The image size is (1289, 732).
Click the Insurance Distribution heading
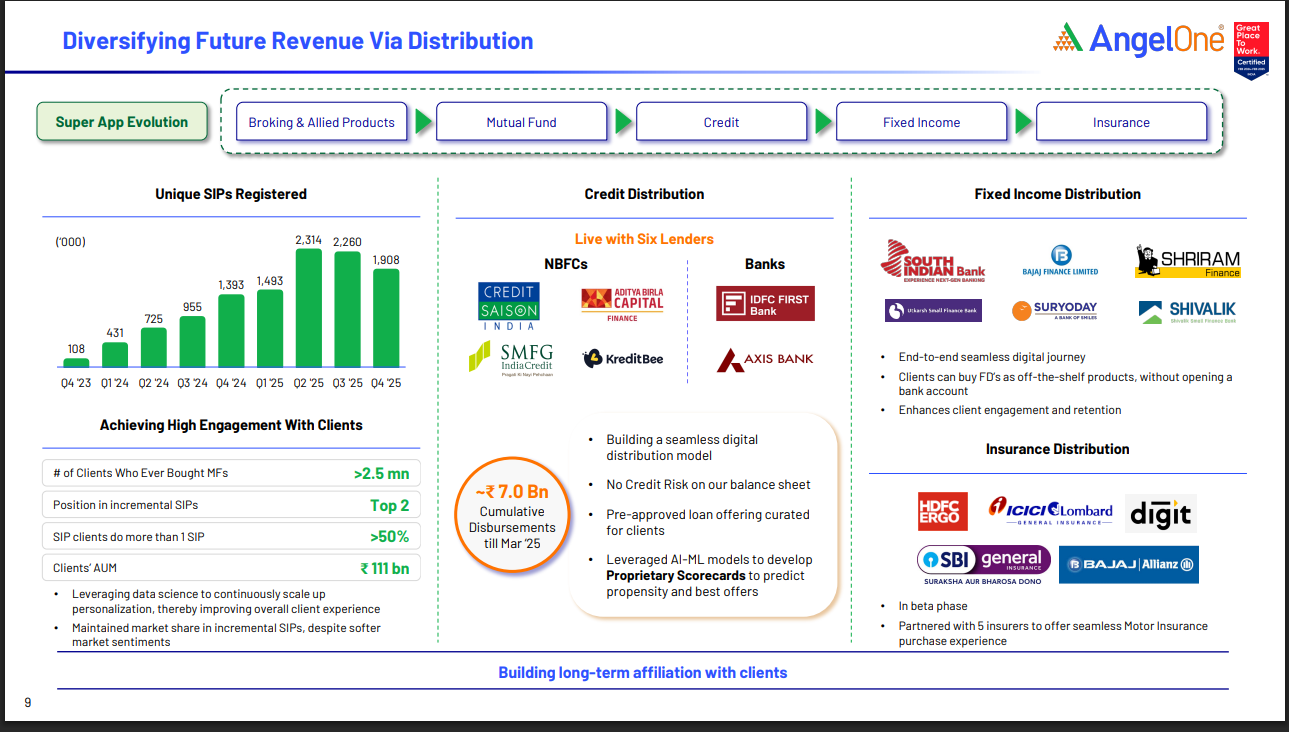pos(1058,449)
